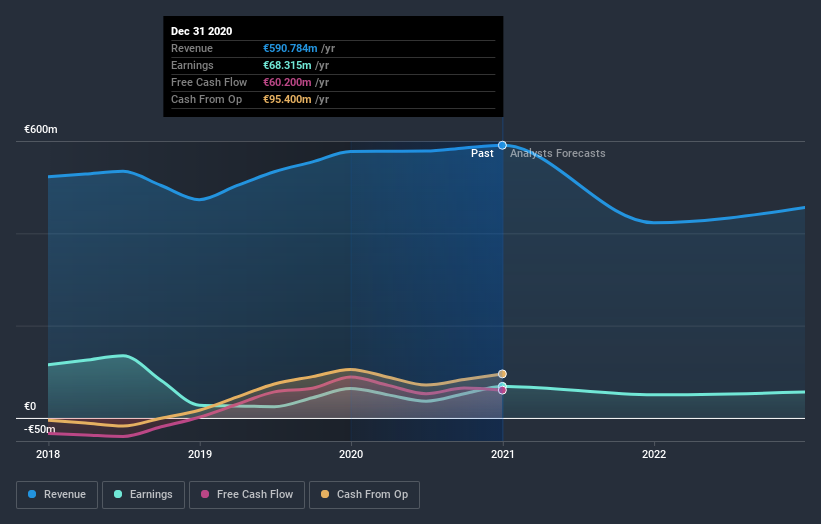Viewport: 821px width, 524px height.
Task: Click the €68.315m earnings value
Action: point(287,65)
